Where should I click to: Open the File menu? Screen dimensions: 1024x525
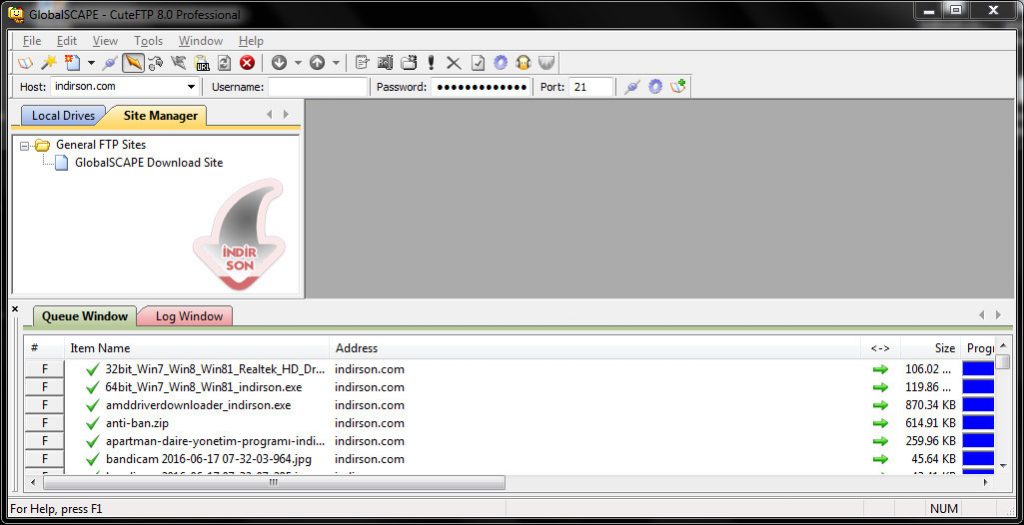click(x=32, y=40)
